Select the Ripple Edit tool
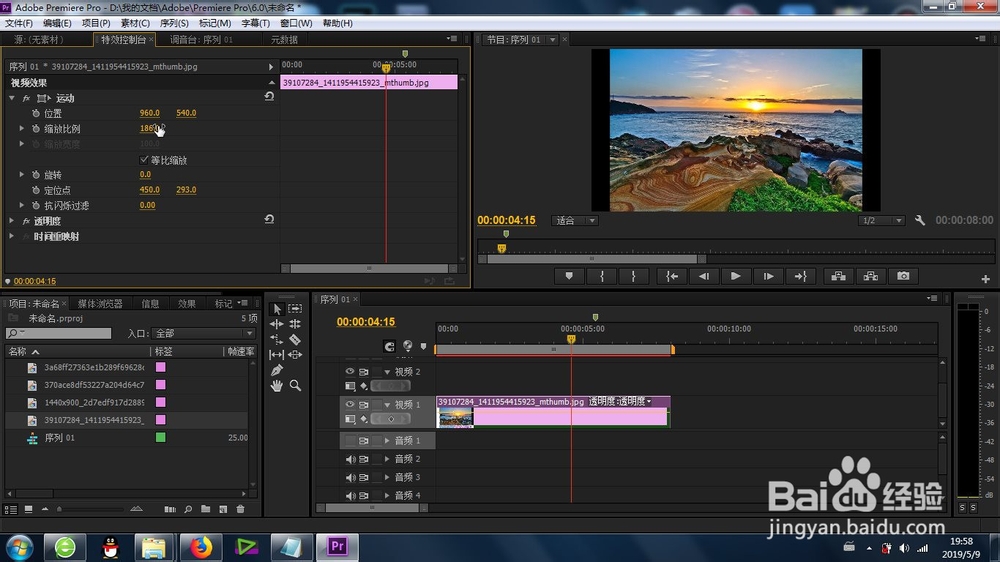This screenshot has height=562, width=1000. (277, 324)
